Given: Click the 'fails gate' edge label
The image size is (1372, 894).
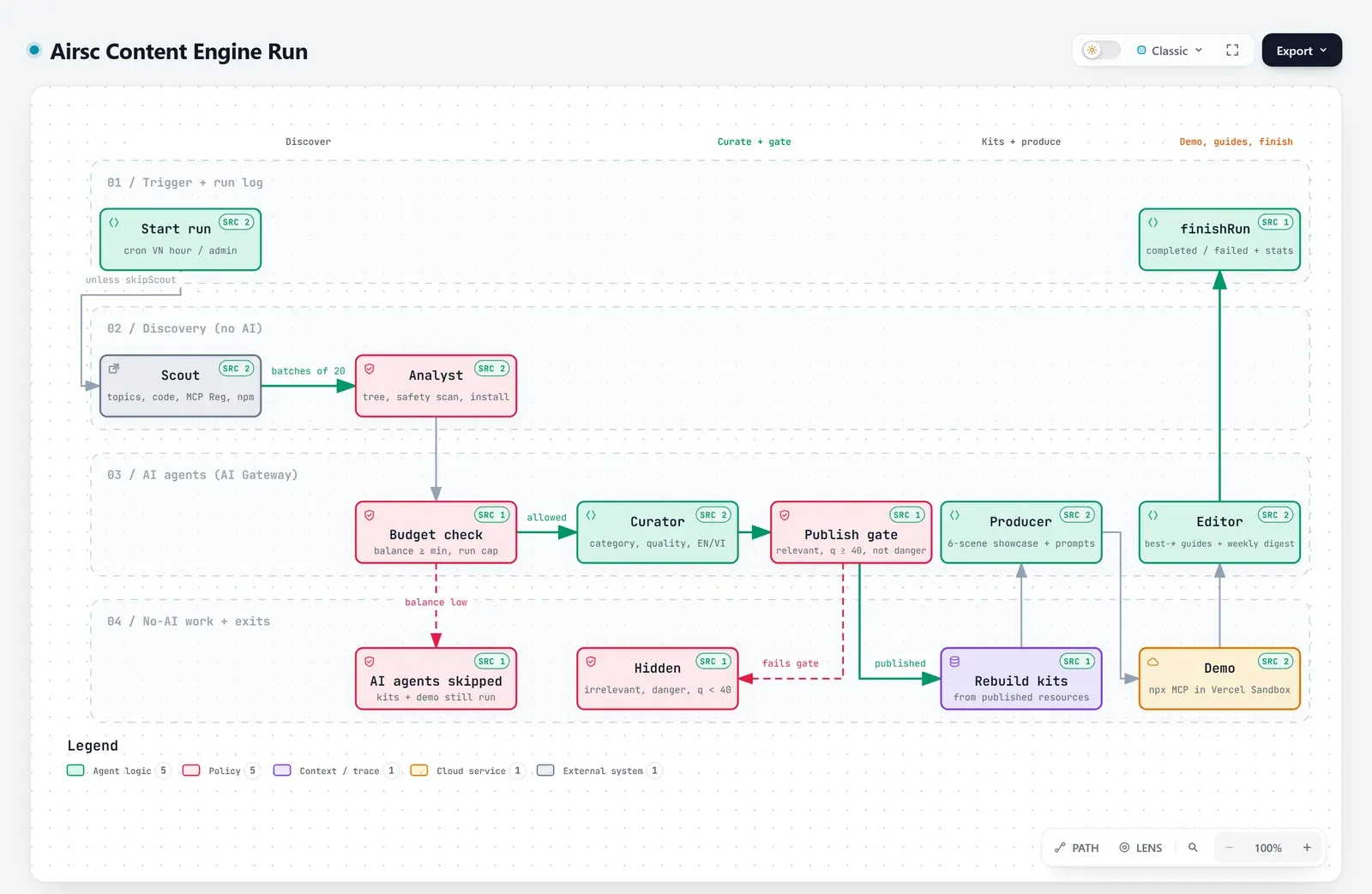Looking at the screenshot, I should [x=791, y=663].
